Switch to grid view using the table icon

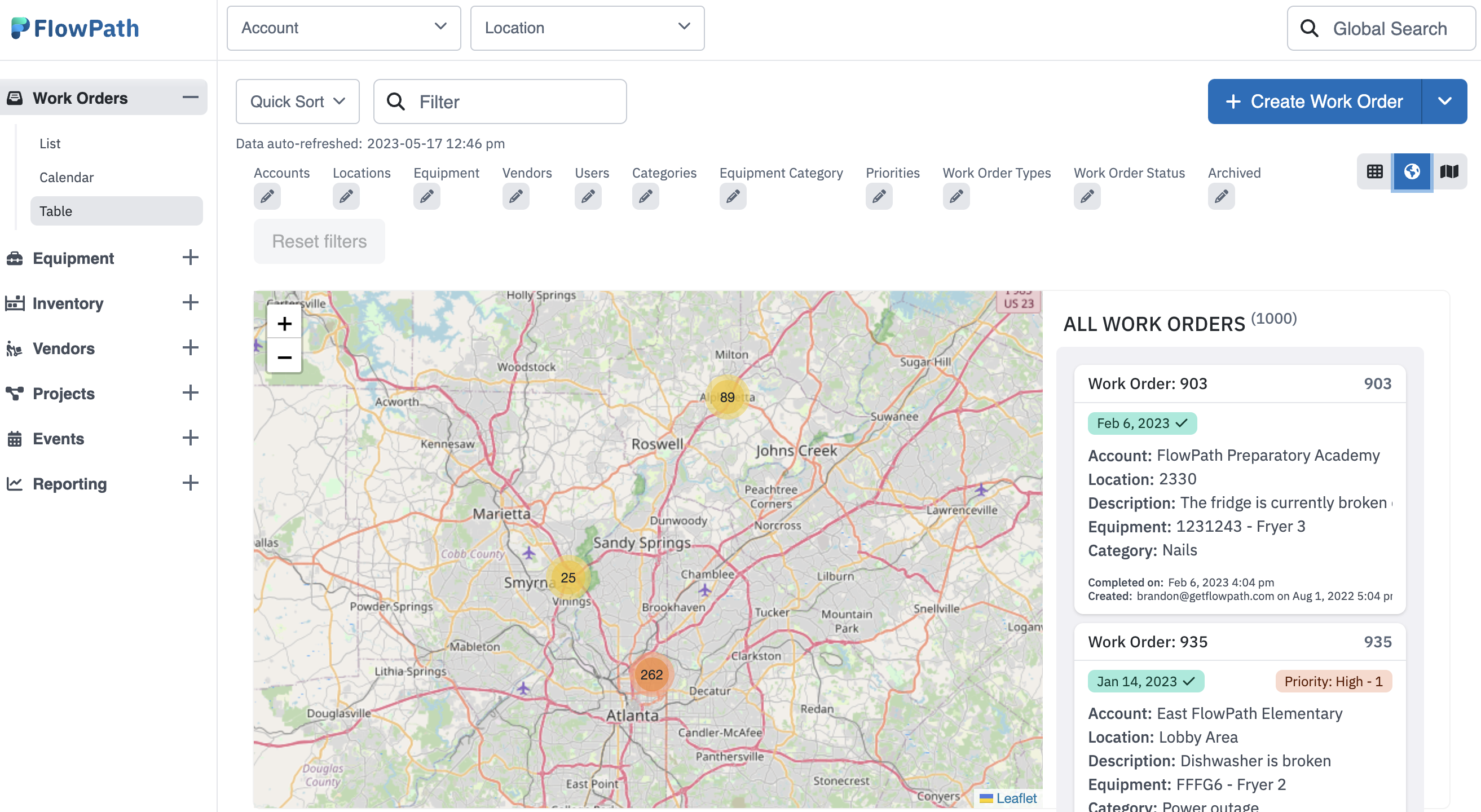(x=1374, y=171)
